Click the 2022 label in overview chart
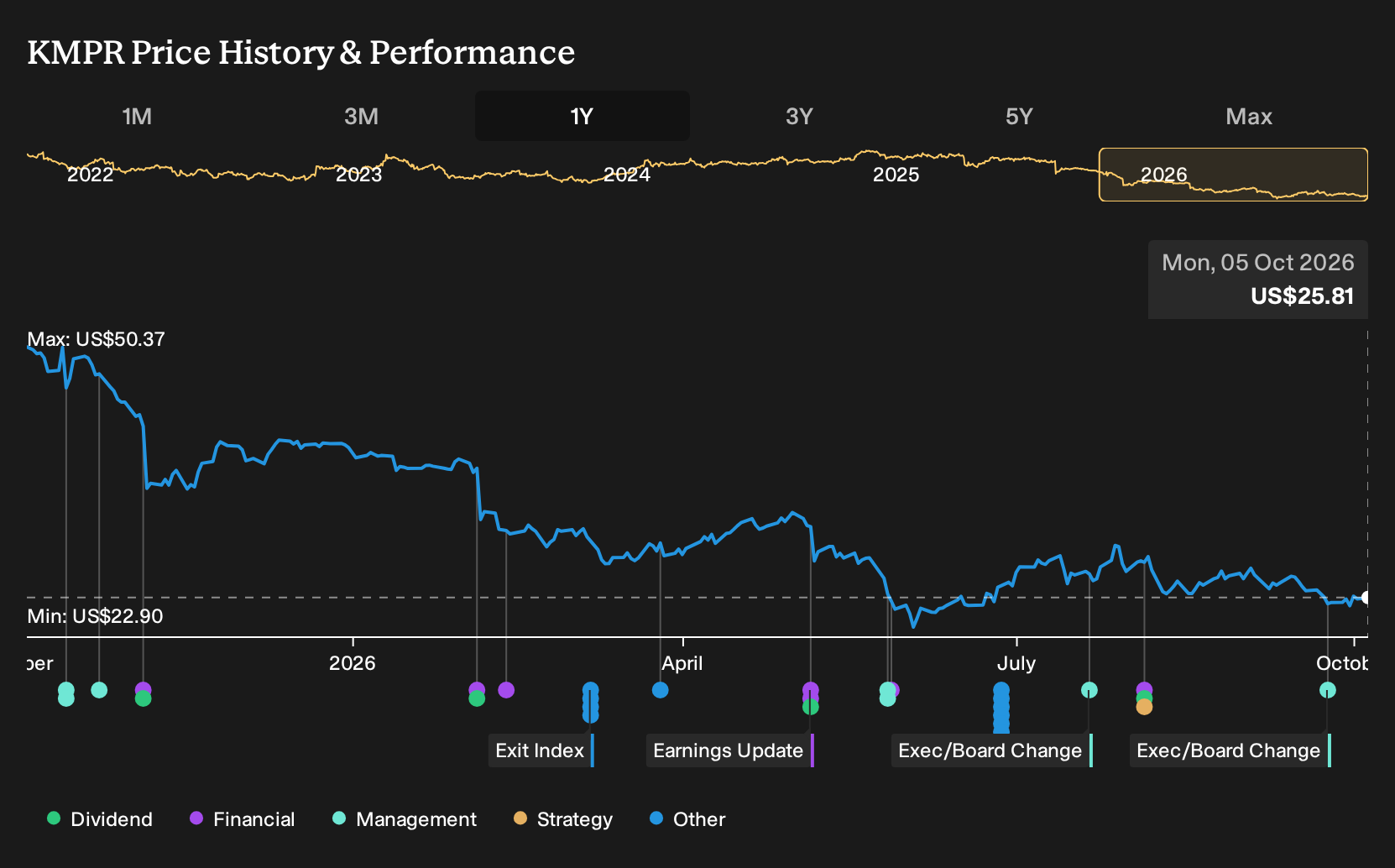Viewport: 1395px width, 868px height. [90, 175]
